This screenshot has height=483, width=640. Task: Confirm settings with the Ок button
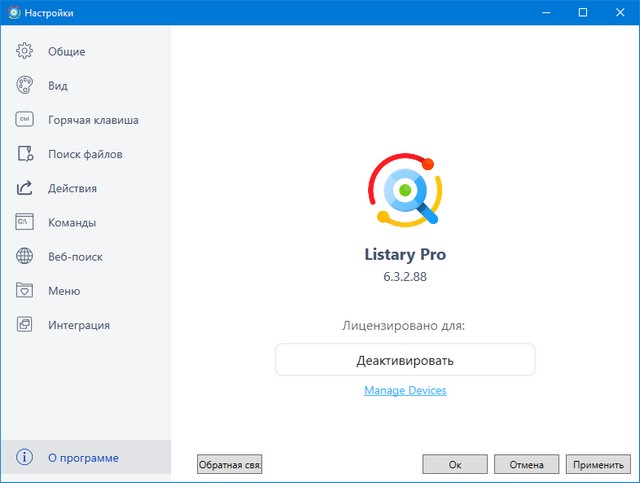point(454,465)
